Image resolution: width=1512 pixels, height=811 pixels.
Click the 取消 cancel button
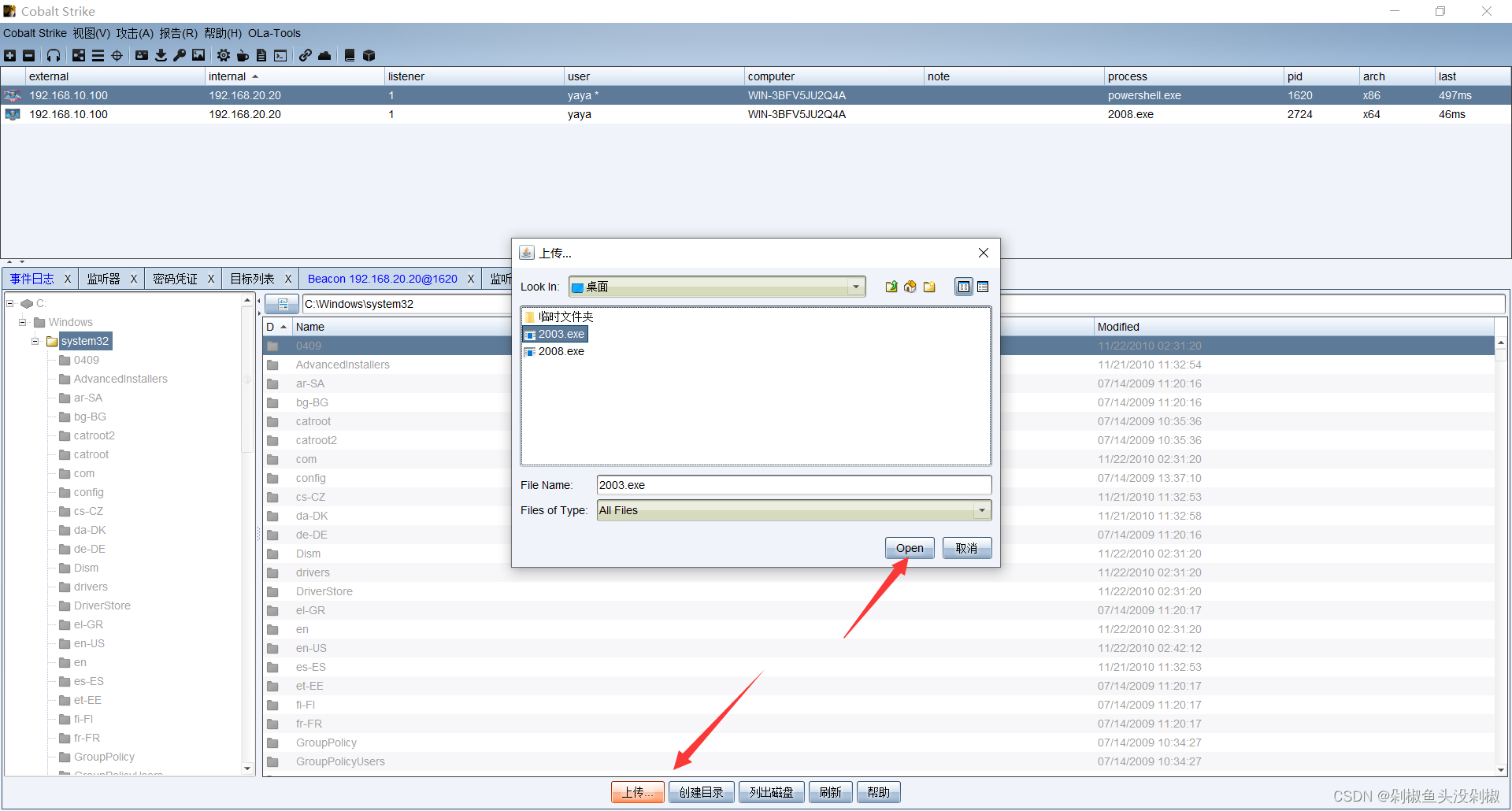pos(966,548)
